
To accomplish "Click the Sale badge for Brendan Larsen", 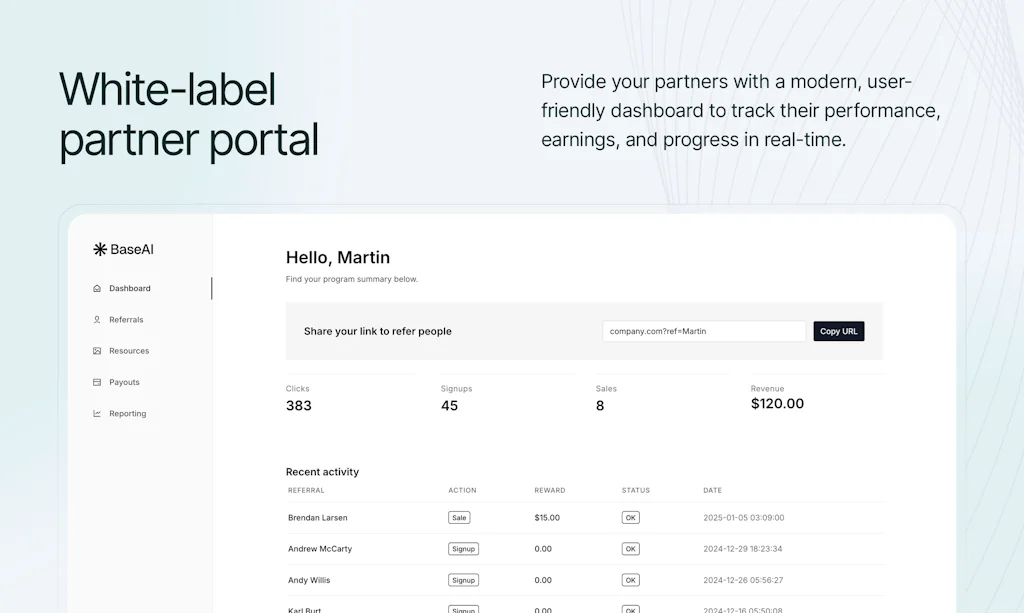I will pyautogui.click(x=458, y=517).
